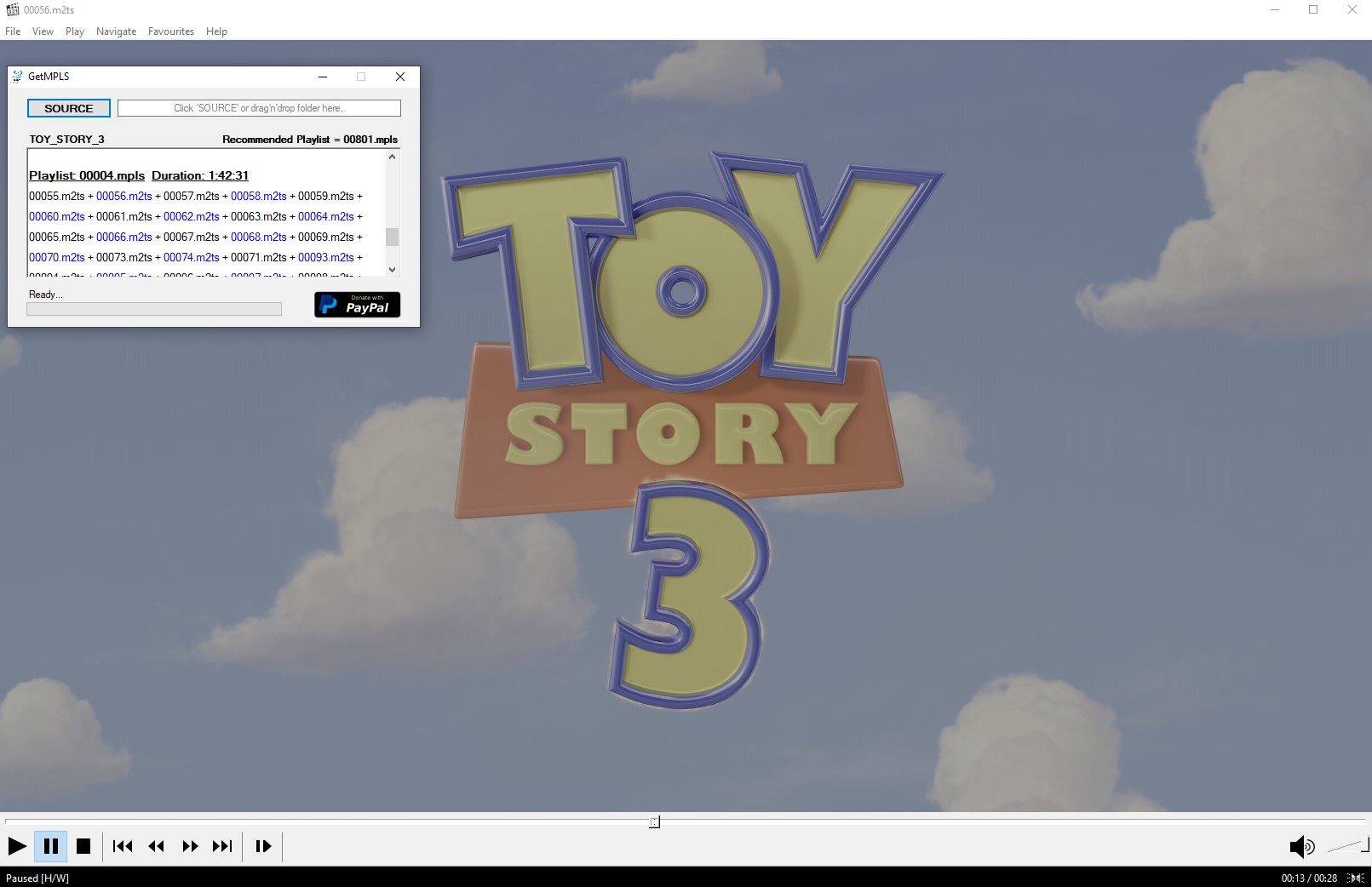The image size is (1372, 887).
Task: Open the File menu
Action: [x=13, y=31]
